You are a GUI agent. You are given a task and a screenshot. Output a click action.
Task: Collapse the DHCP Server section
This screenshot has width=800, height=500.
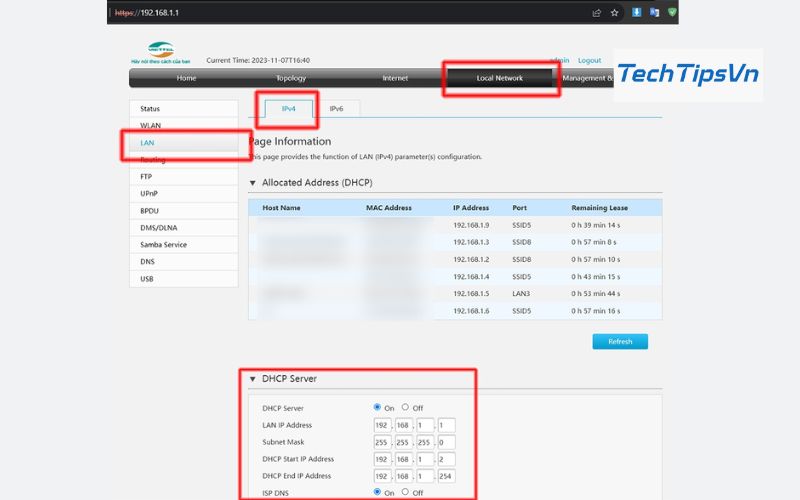click(253, 379)
